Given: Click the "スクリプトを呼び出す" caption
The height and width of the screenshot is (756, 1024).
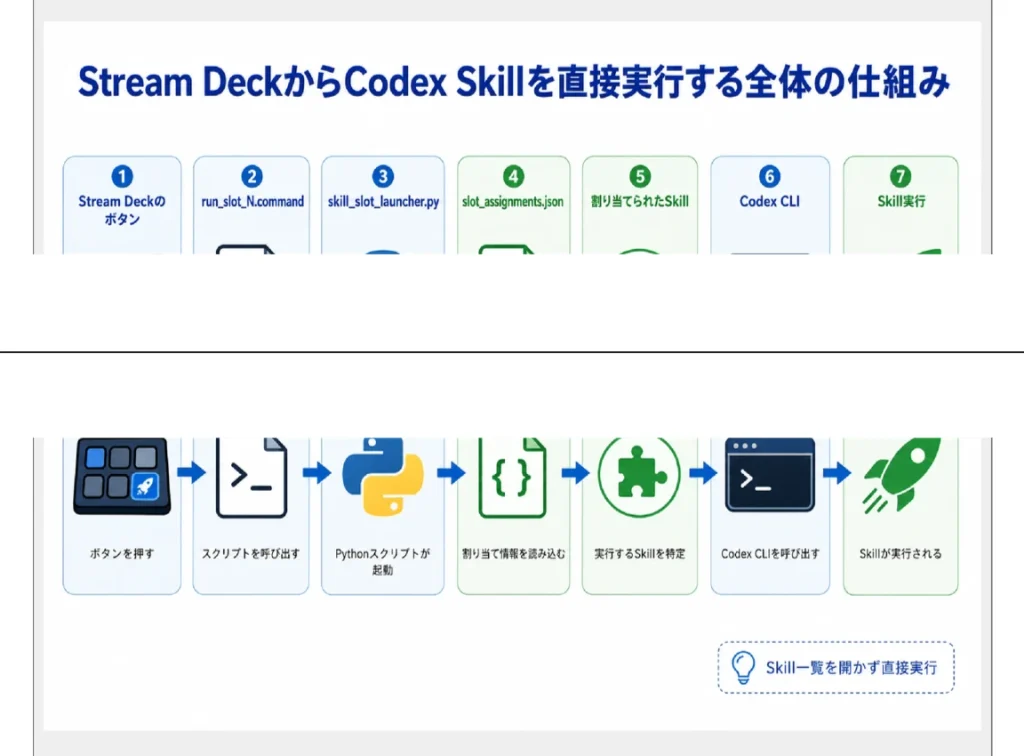Looking at the screenshot, I should pos(251,554).
